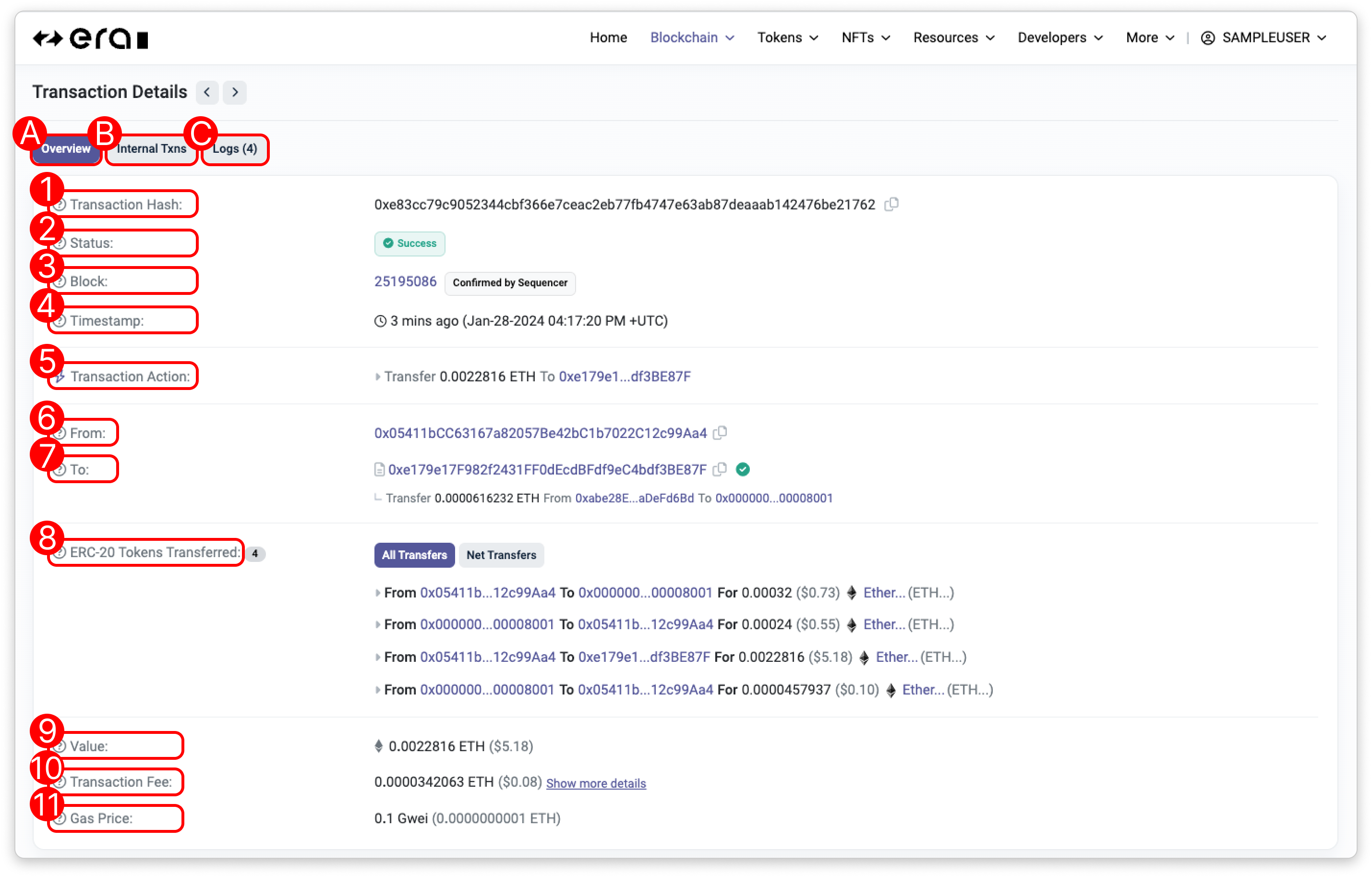The height and width of the screenshot is (877, 1372).
Task: Open the Tokens dropdown menu
Action: pyautogui.click(x=787, y=37)
